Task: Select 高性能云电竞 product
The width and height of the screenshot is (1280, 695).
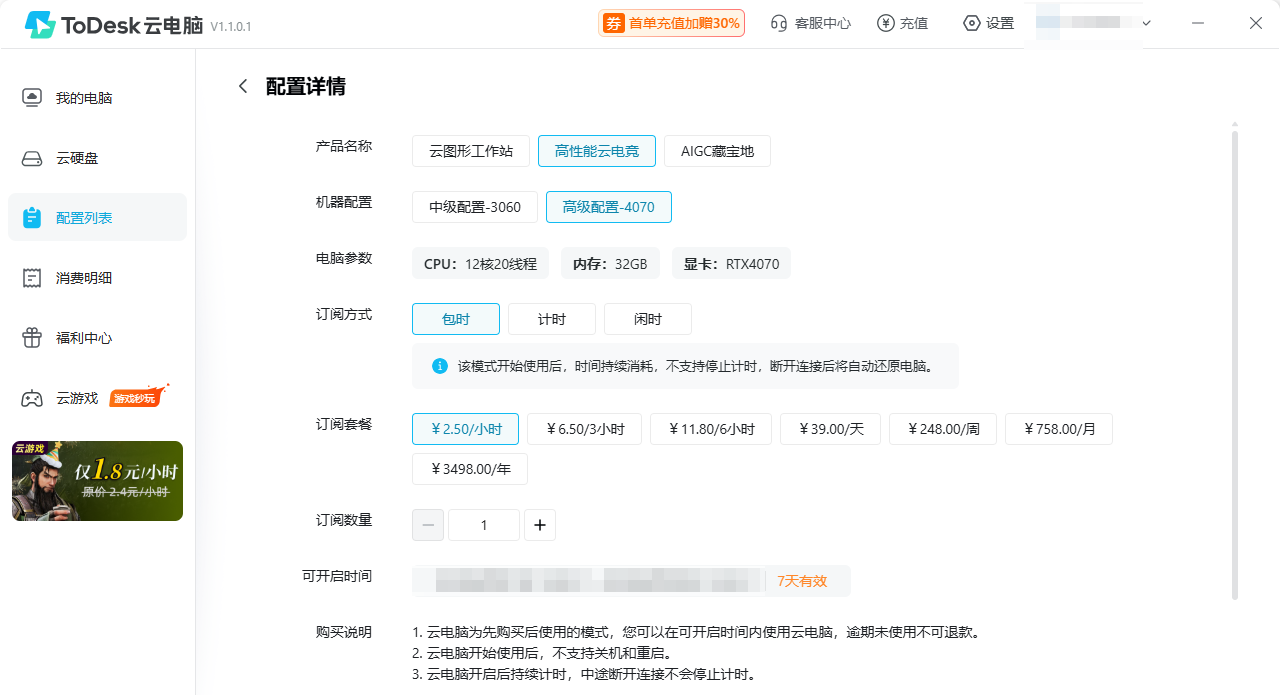Action: [x=597, y=151]
